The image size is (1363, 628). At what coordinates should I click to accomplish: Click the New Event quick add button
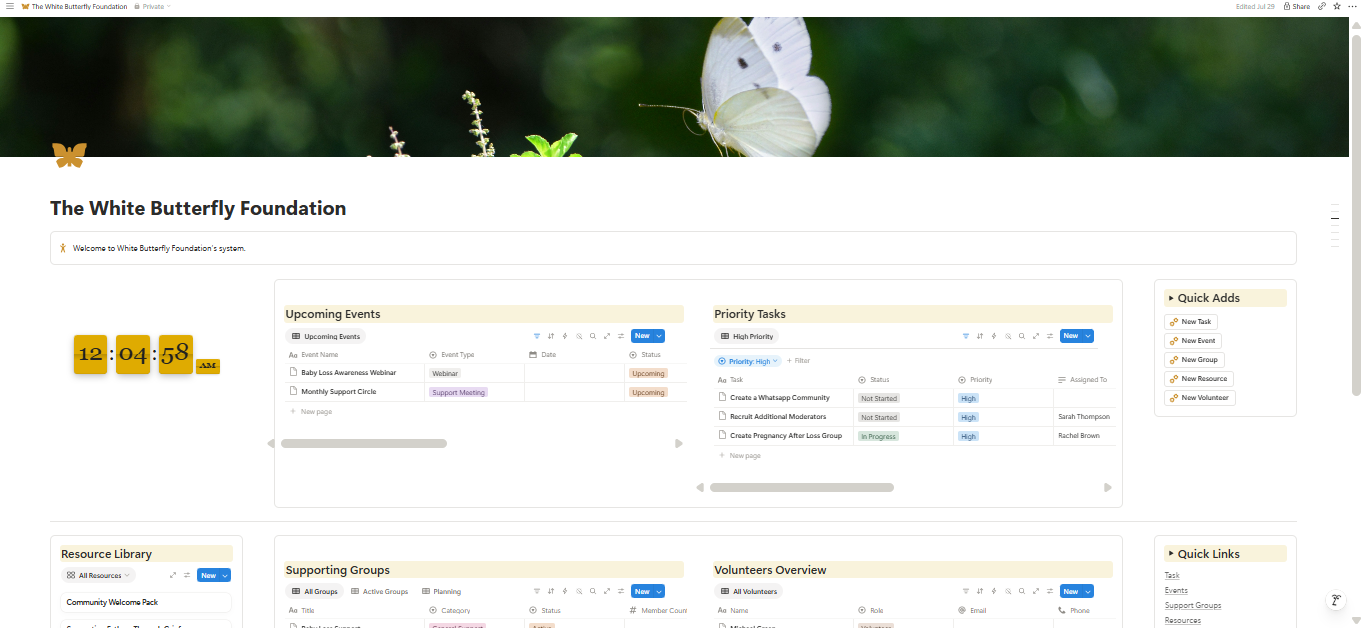click(x=1192, y=341)
